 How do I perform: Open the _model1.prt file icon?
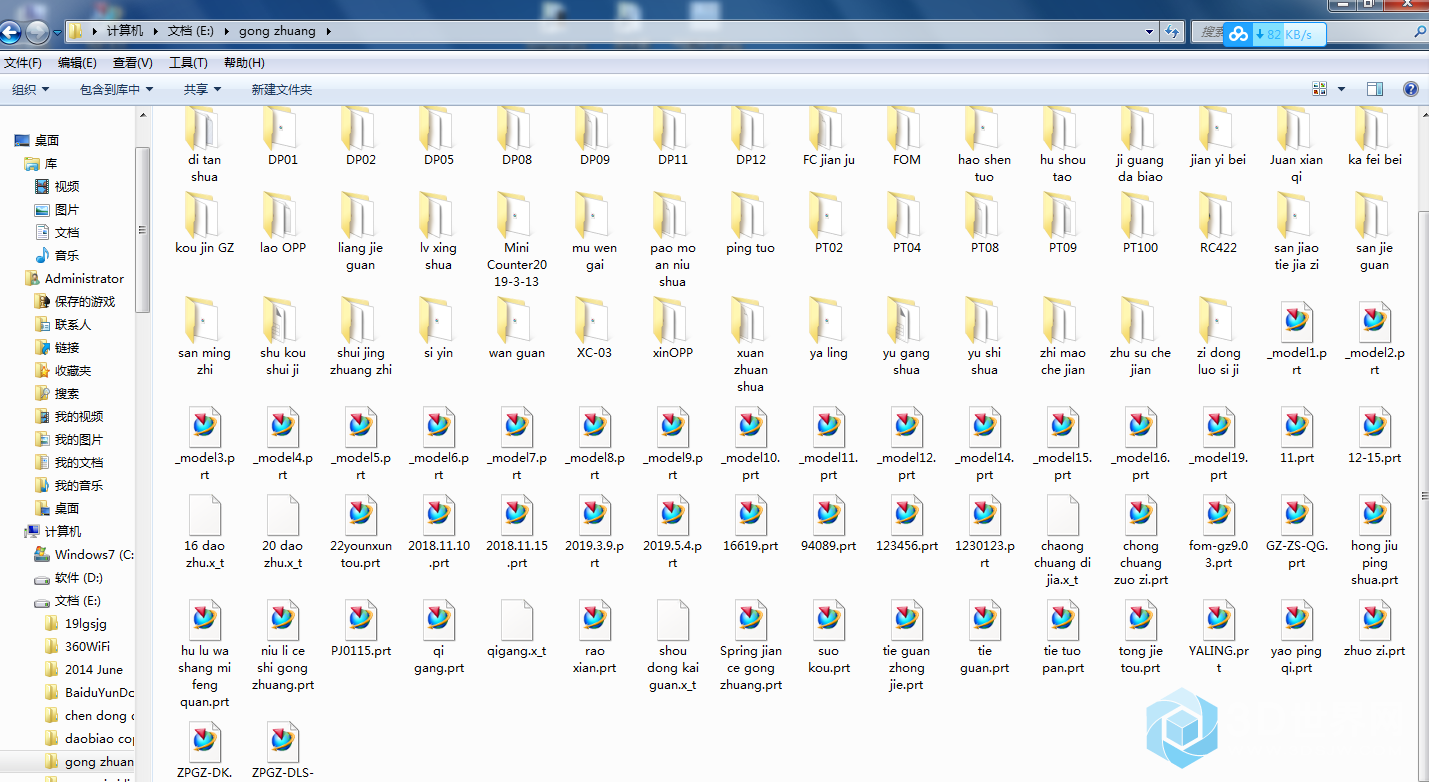point(1296,321)
